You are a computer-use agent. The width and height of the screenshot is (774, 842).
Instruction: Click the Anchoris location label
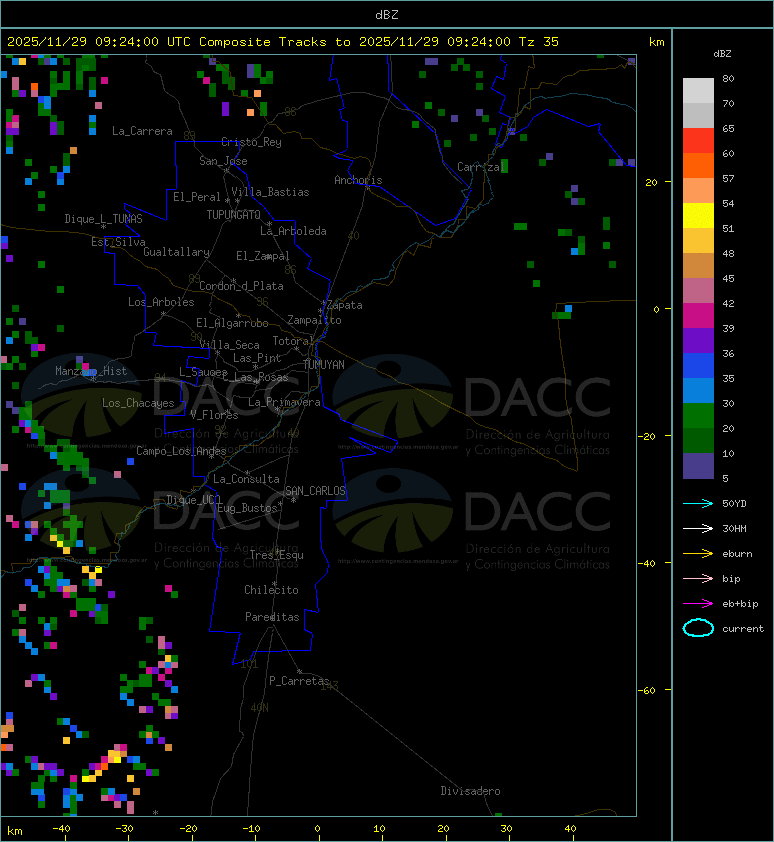click(358, 180)
